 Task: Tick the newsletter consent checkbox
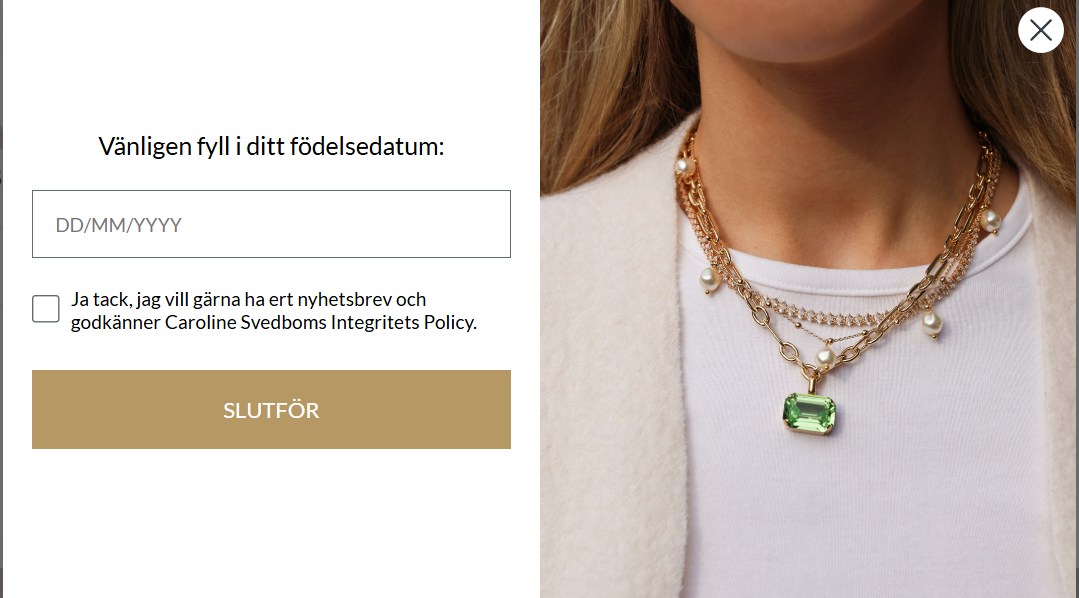point(45,309)
